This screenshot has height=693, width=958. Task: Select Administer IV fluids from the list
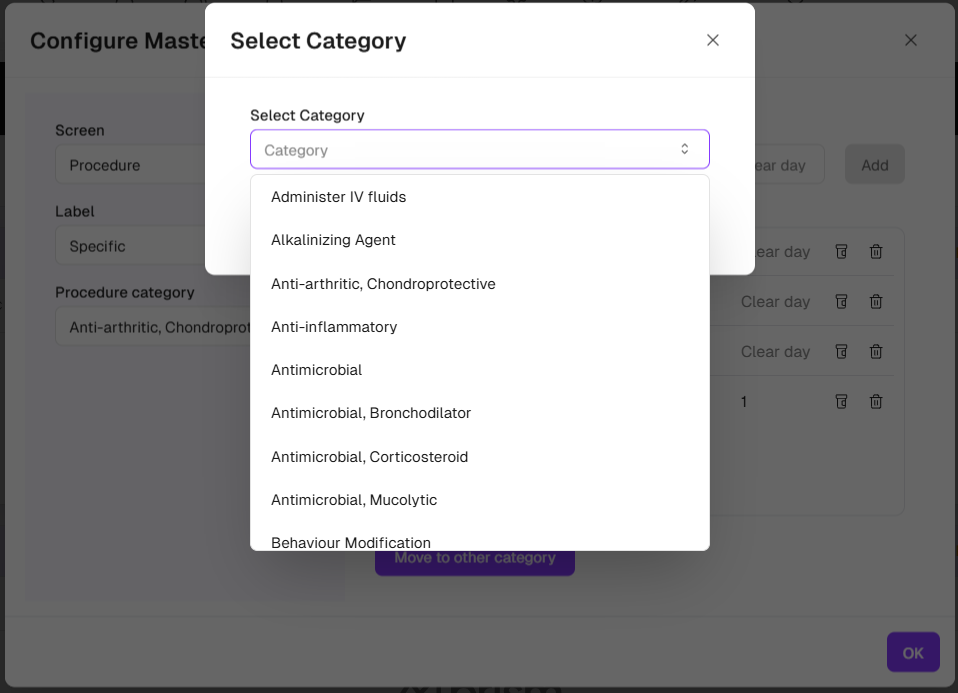tap(339, 197)
